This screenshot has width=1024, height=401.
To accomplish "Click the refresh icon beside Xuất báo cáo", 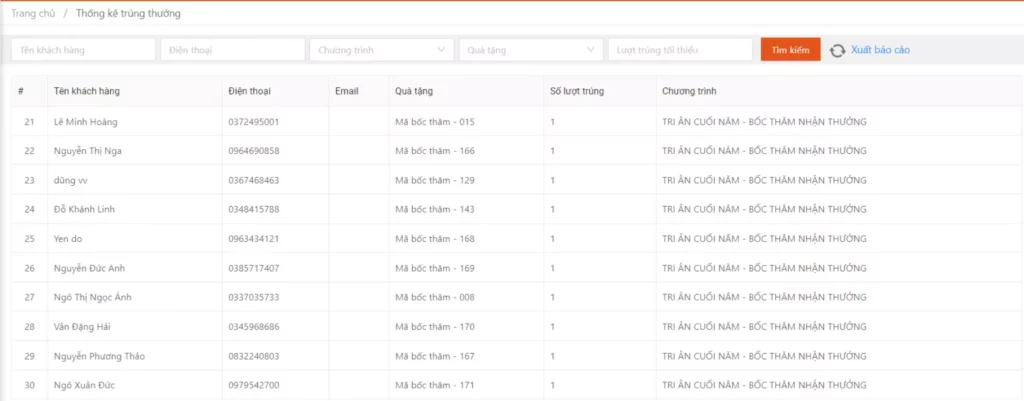I will pyautogui.click(x=837, y=50).
